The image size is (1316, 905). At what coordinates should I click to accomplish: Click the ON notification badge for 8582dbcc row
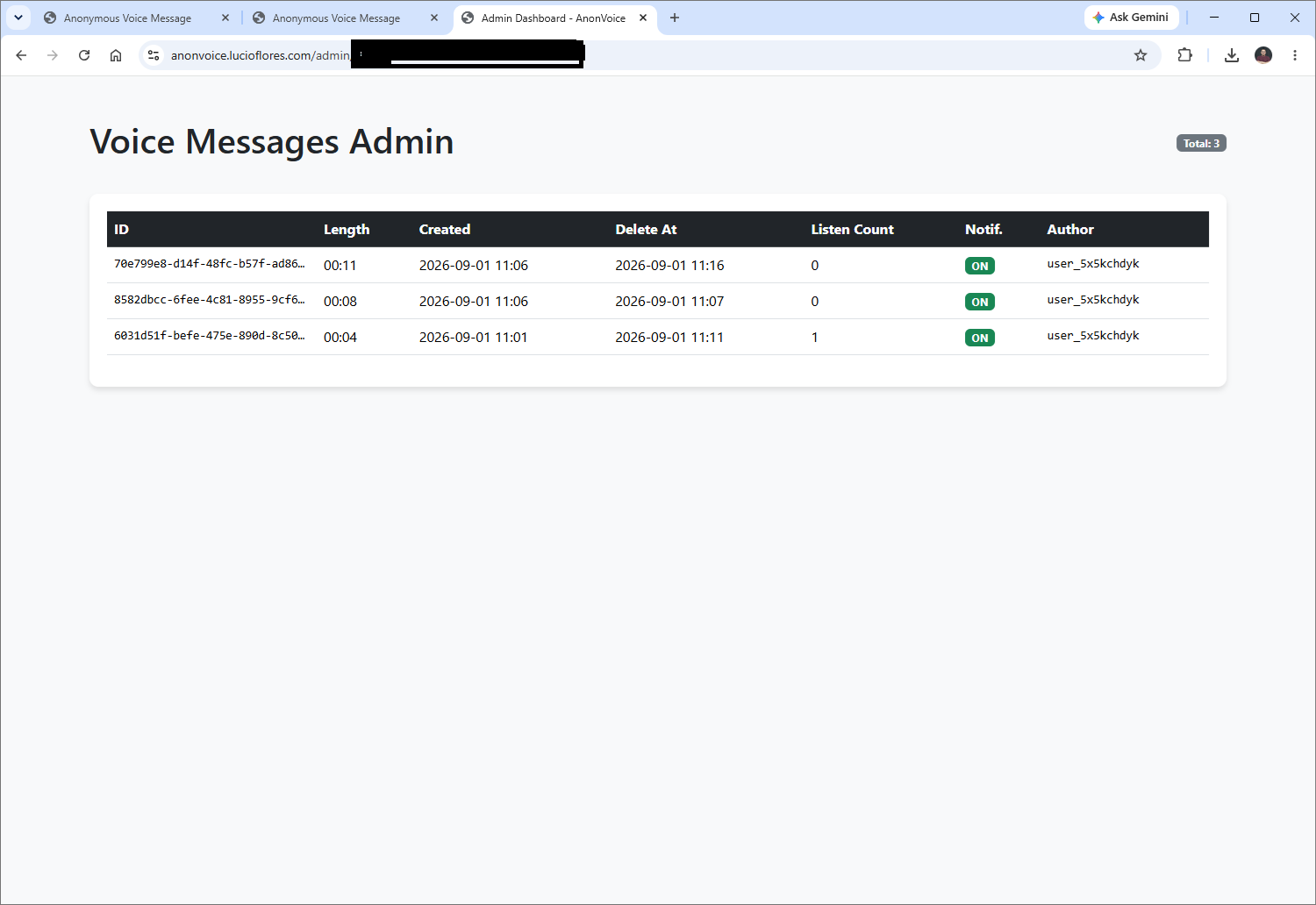click(x=980, y=302)
